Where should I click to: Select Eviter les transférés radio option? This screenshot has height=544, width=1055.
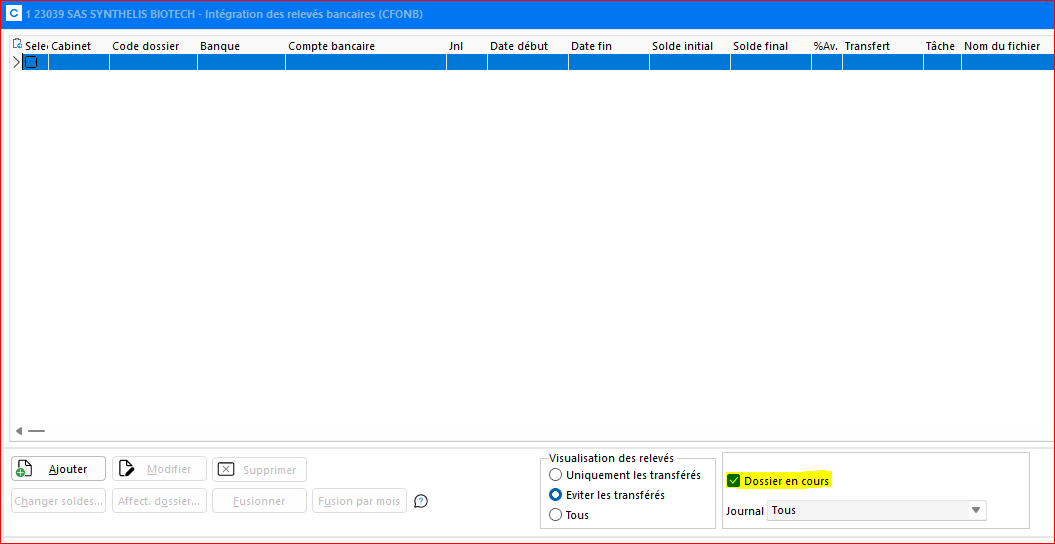(x=556, y=495)
